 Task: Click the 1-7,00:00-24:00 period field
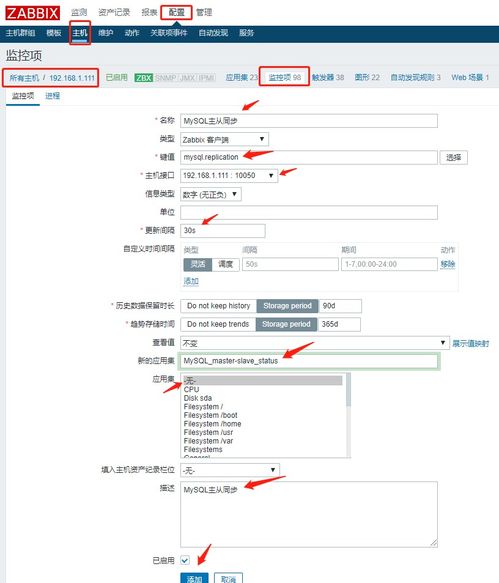(x=389, y=264)
